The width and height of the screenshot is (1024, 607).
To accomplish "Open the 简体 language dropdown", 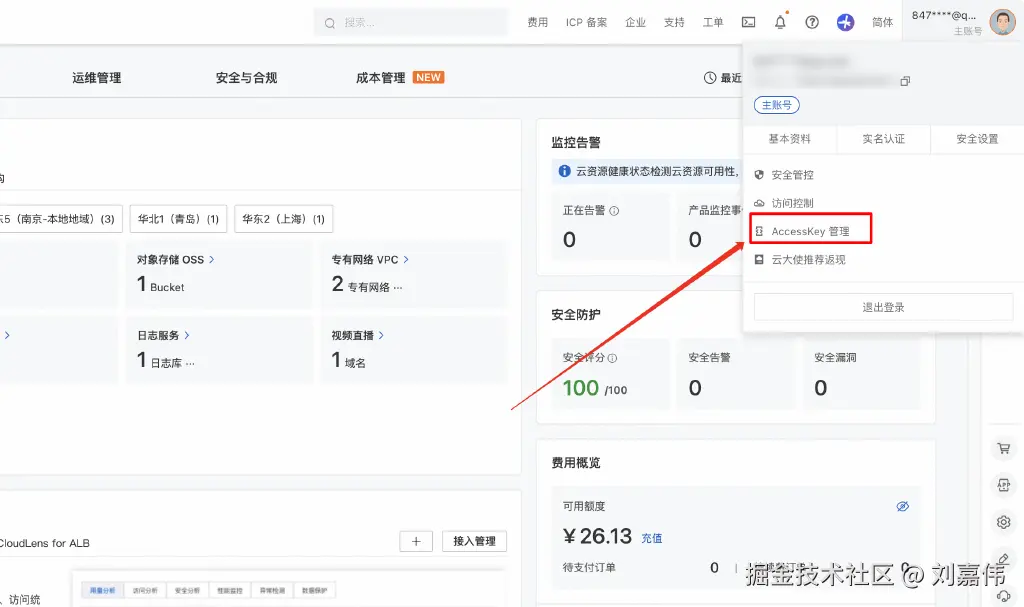I will (882, 21).
